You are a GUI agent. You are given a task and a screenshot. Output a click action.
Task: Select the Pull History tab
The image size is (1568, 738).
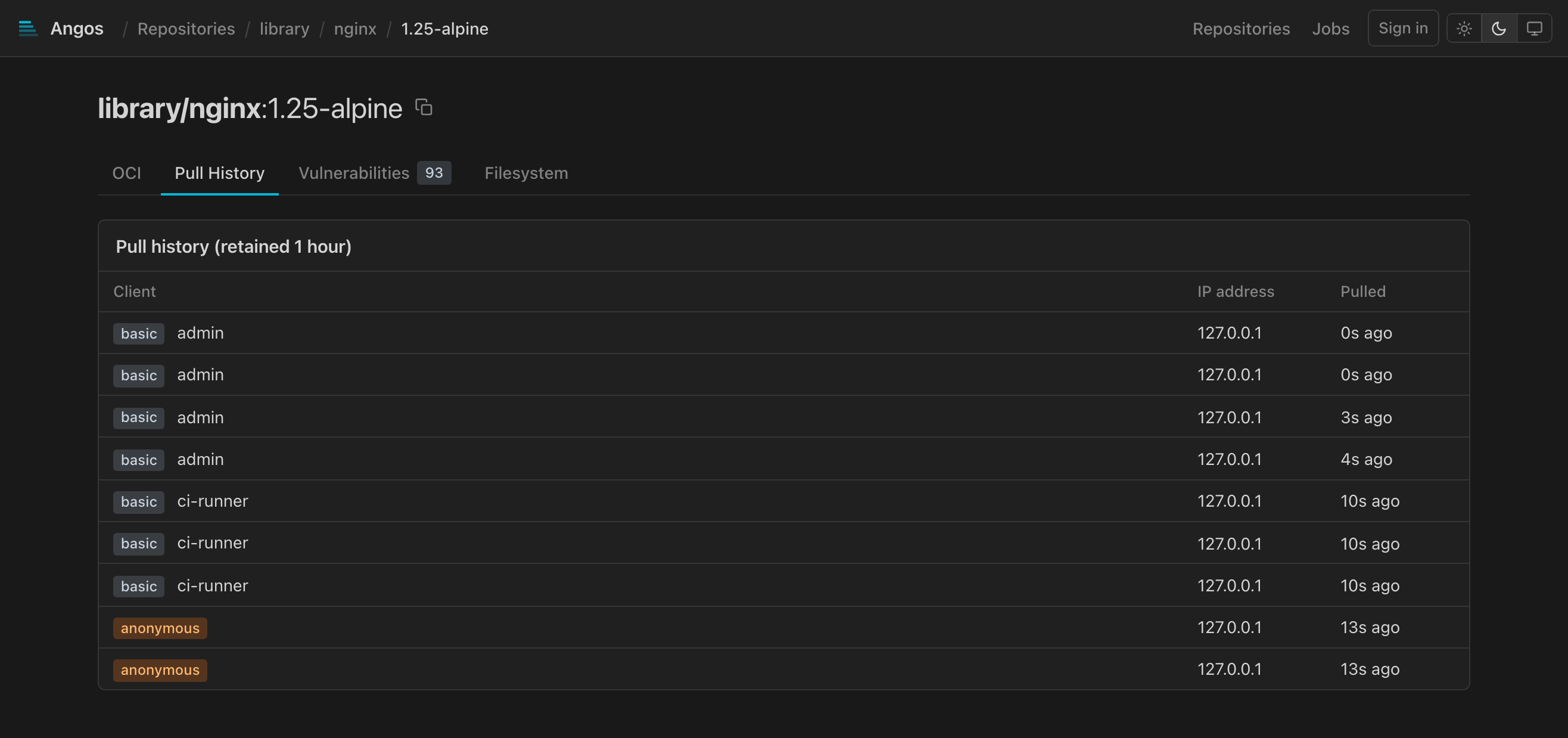[x=220, y=173]
